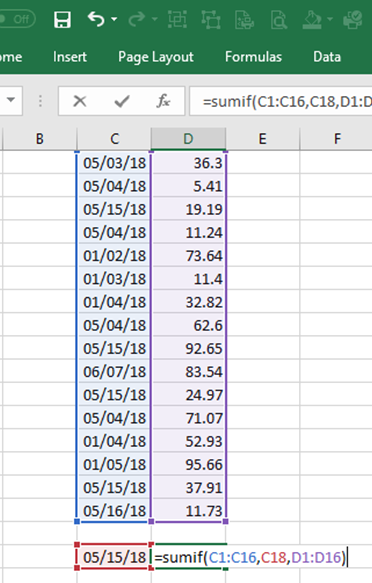Select column B header
The width and height of the screenshot is (372, 583).
click(39, 139)
